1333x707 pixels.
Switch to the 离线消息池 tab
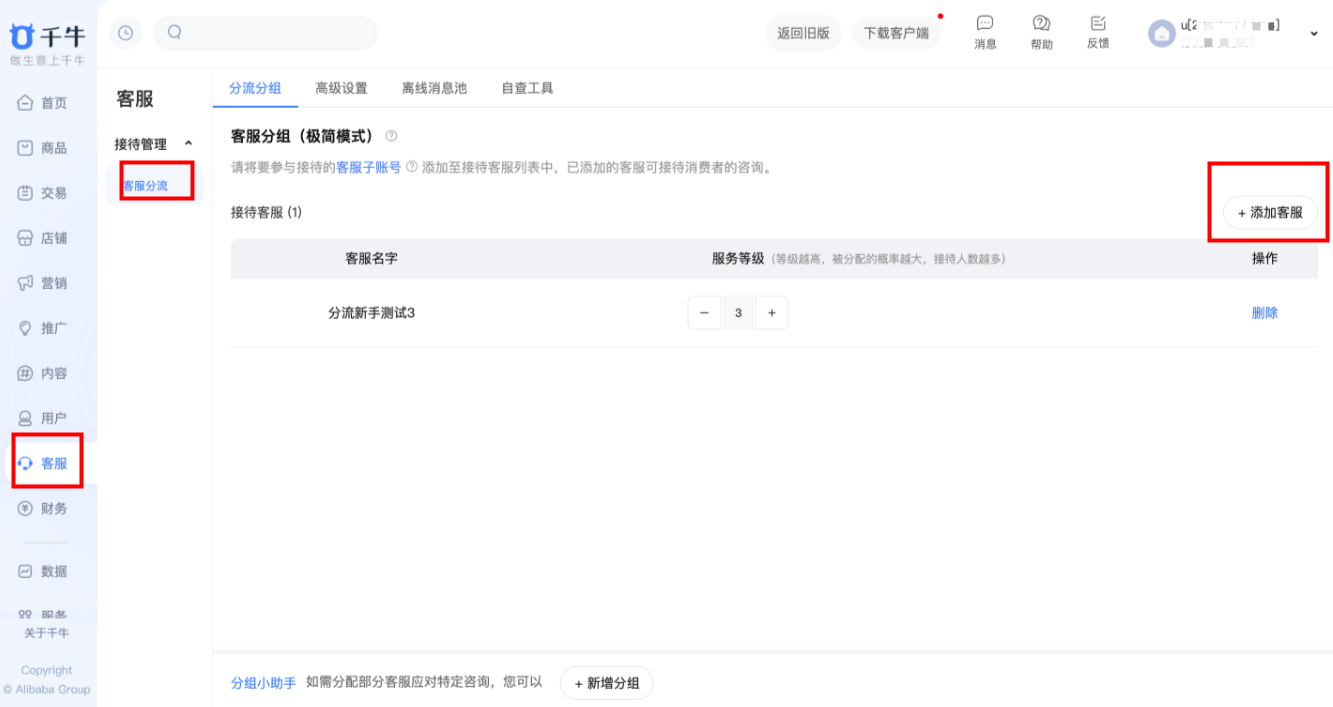click(x=434, y=88)
